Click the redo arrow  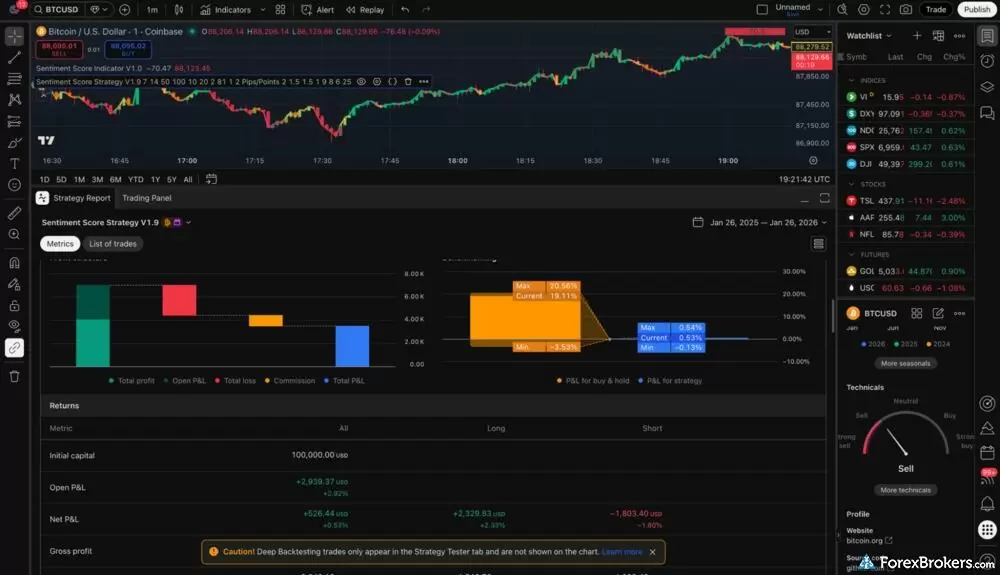(x=426, y=10)
